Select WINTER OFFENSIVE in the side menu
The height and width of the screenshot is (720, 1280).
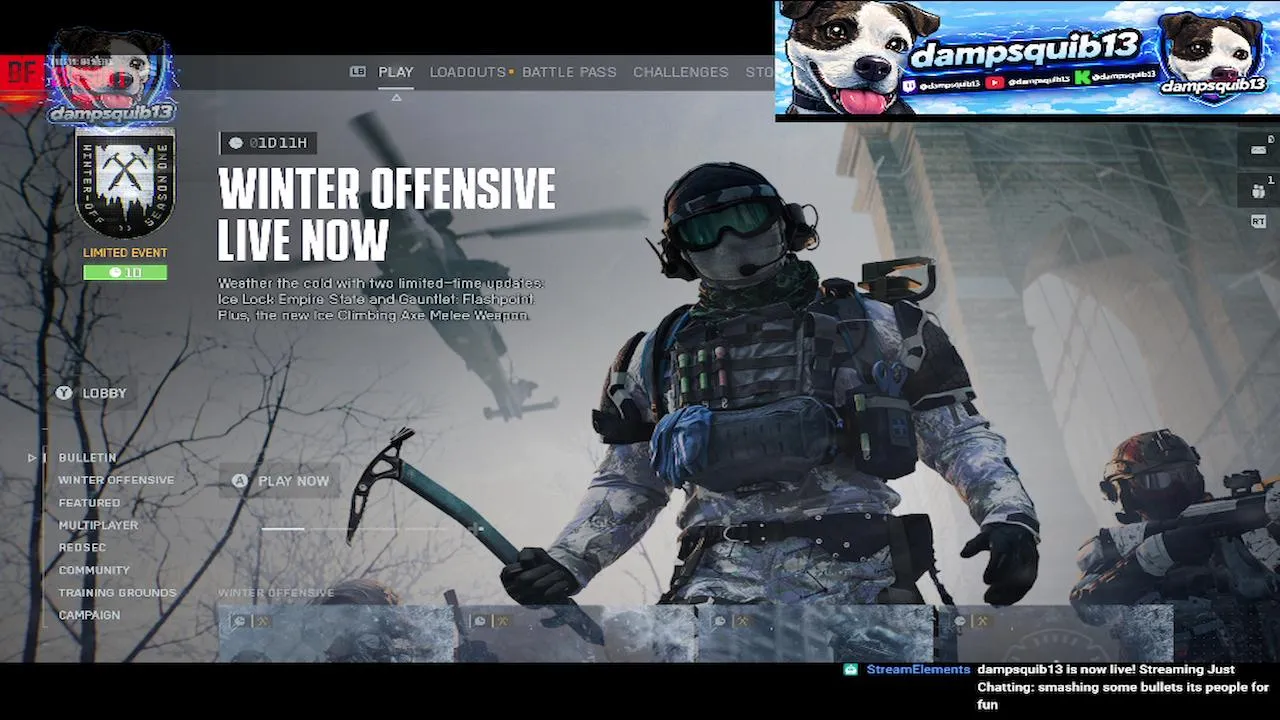pos(116,480)
